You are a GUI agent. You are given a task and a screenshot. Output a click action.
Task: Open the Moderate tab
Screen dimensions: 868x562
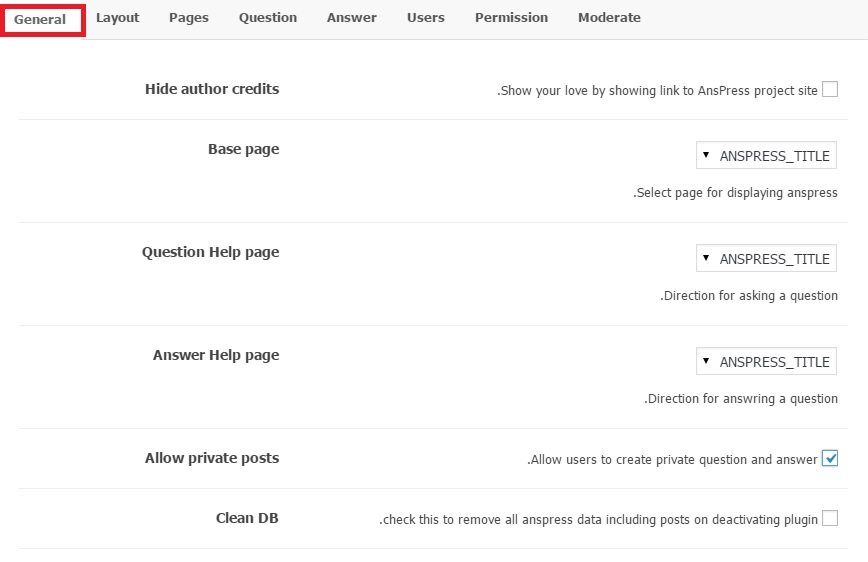(609, 18)
